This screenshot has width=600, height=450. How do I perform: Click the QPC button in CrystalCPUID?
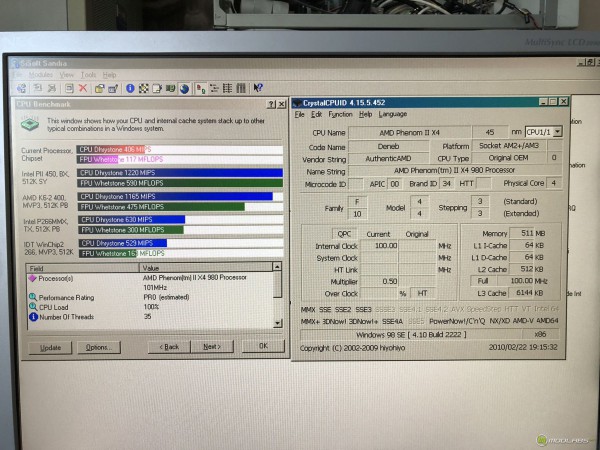tap(344, 234)
